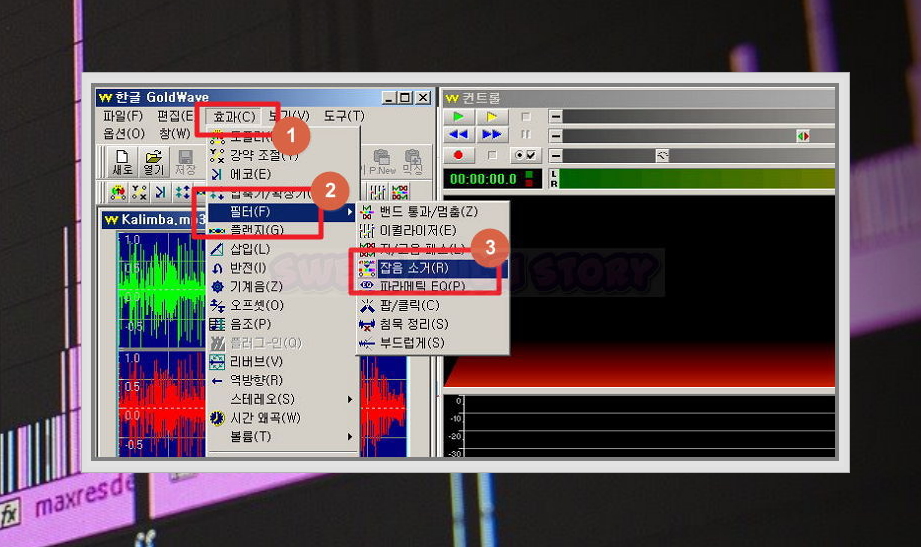Click the balance slider red-green handle
Screen dimensions: 921x547
point(803,136)
